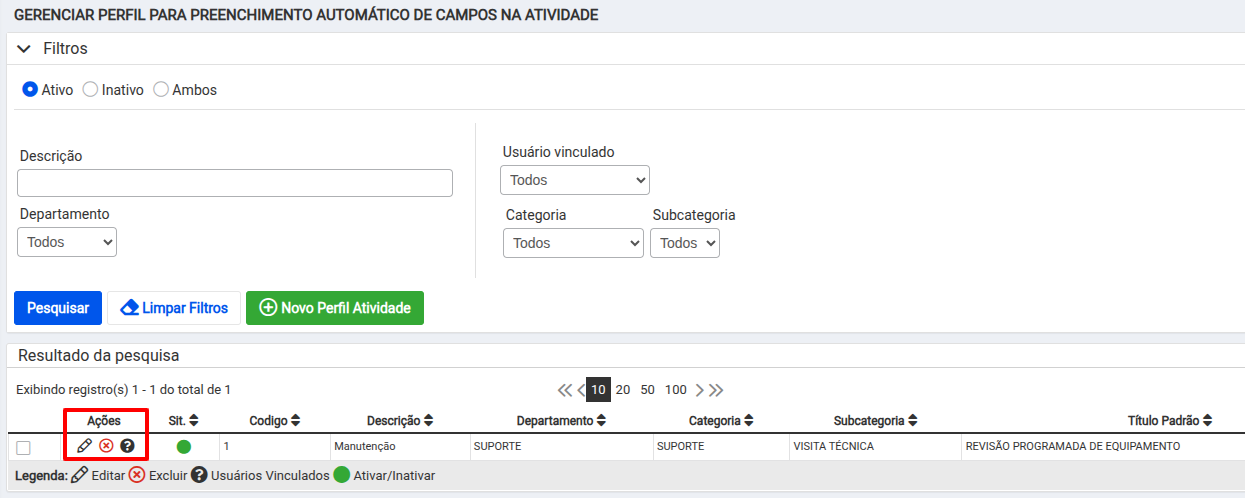
Task: Open the Usuário vinculado dropdown
Action: [575, 180]
